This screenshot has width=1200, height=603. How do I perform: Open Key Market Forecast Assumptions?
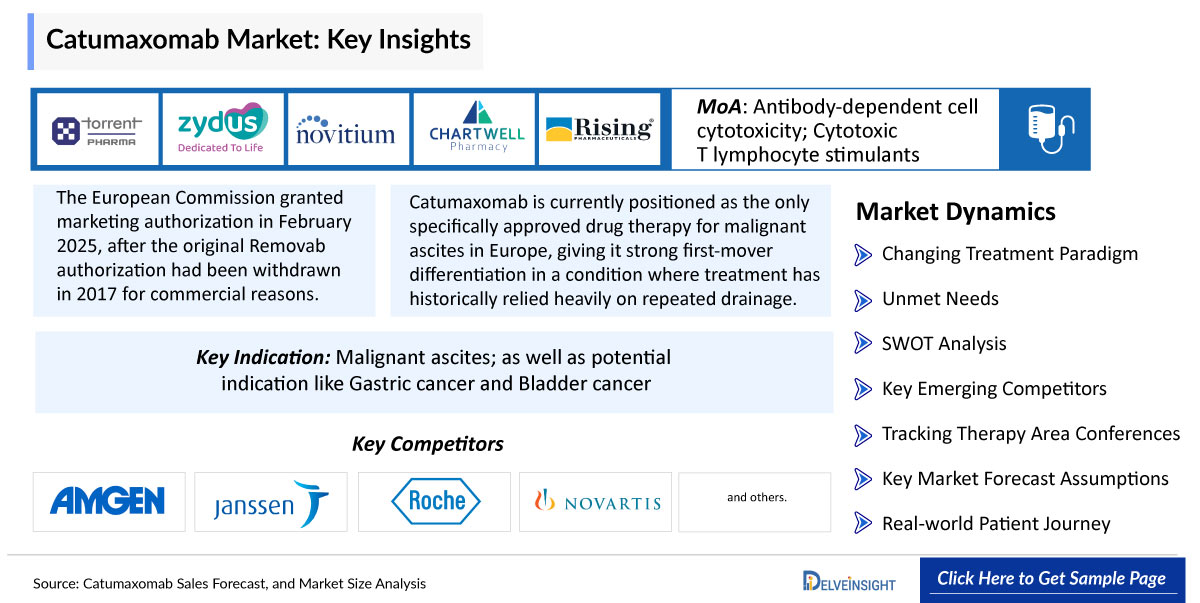pos(1025,479)
